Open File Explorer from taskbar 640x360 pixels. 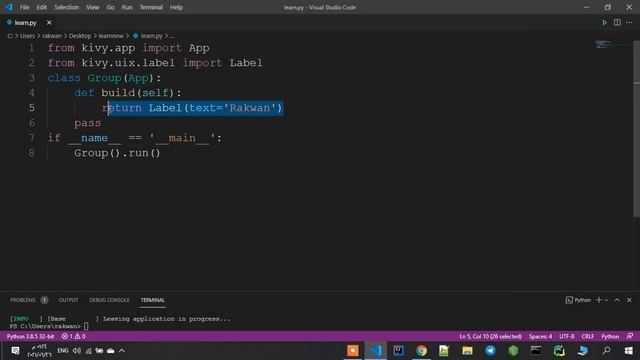[467, 351]
